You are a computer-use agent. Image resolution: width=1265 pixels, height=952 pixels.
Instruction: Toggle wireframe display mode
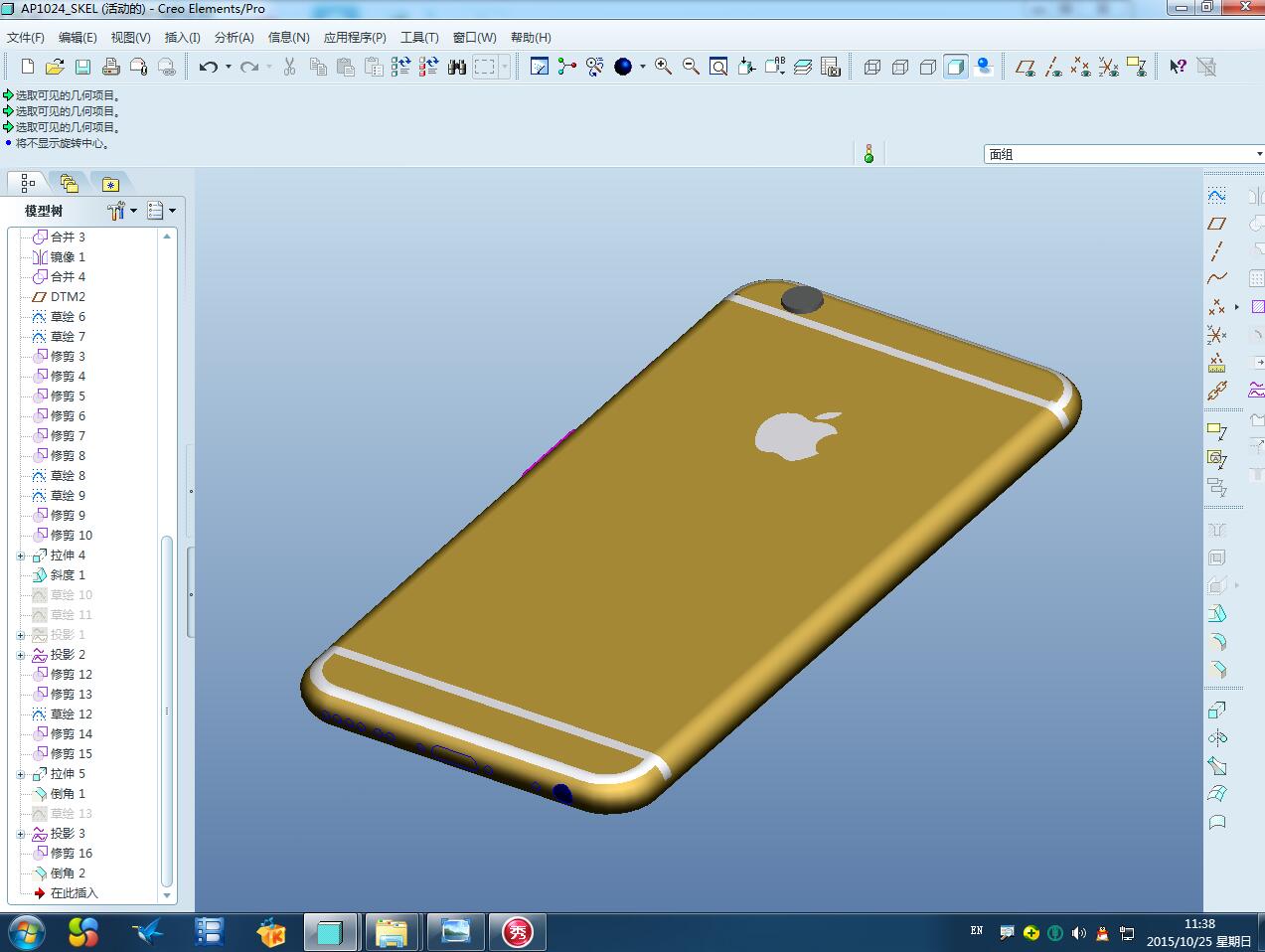click(x=872, y=67)
